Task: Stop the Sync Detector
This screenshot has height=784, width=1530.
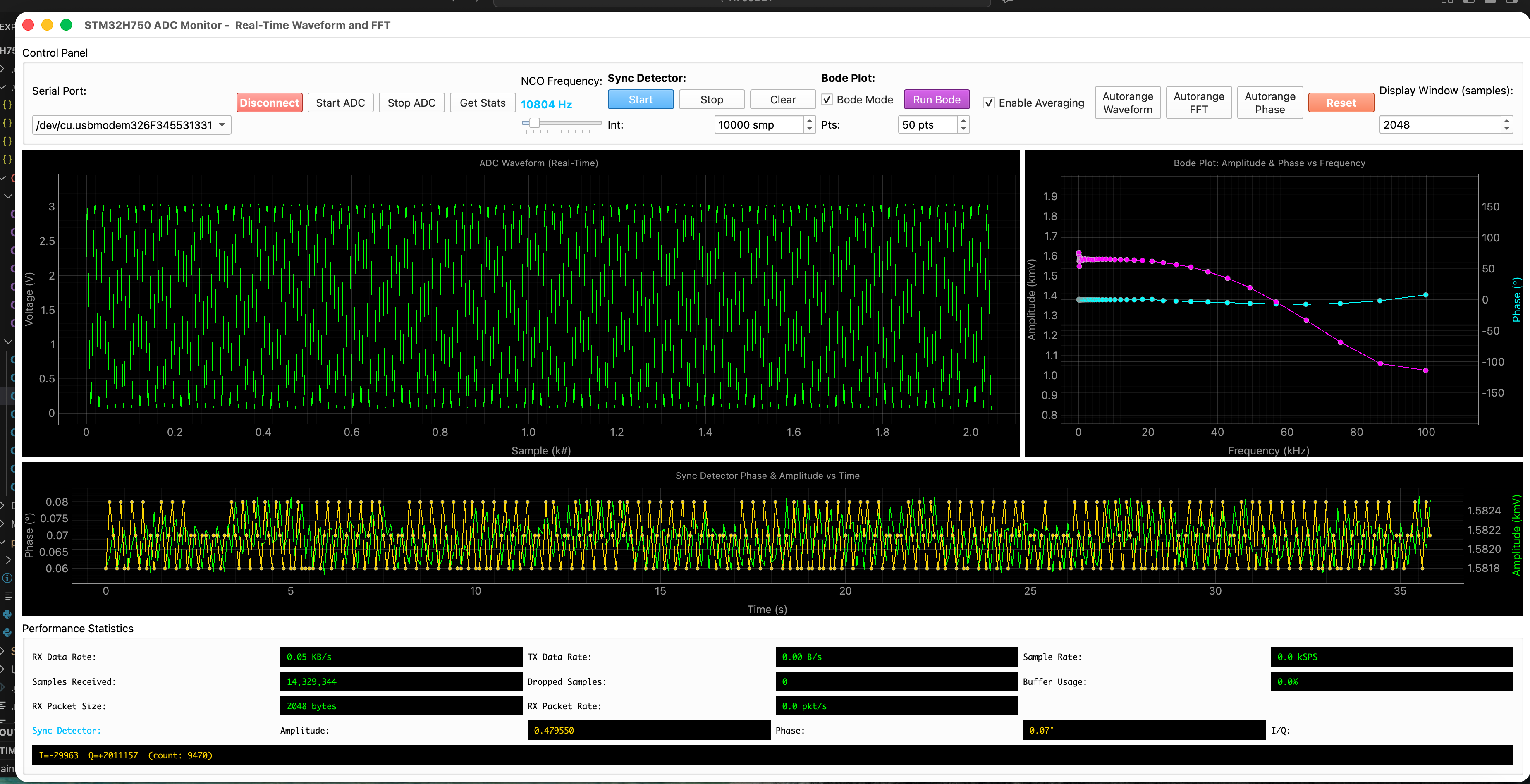Action: pyautogui.click(x=711, y=99)
